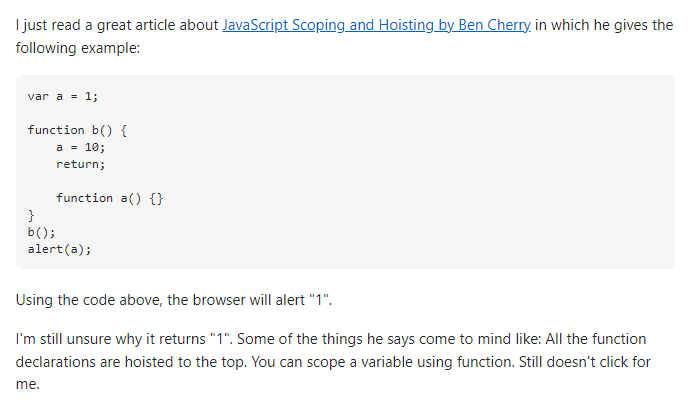Click the 'following example:' text
697x409 pixels.
pos(78,48)
